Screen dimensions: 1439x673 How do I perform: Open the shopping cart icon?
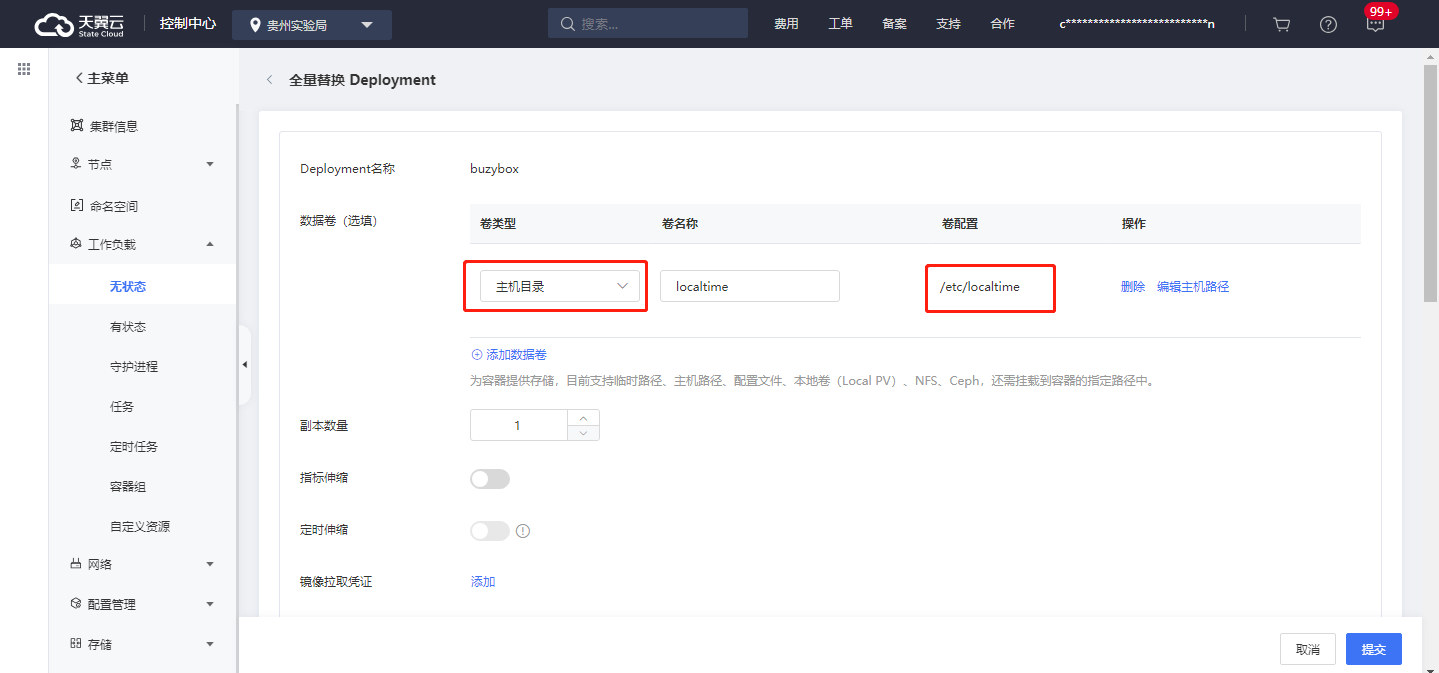(x=1281, y=24)
